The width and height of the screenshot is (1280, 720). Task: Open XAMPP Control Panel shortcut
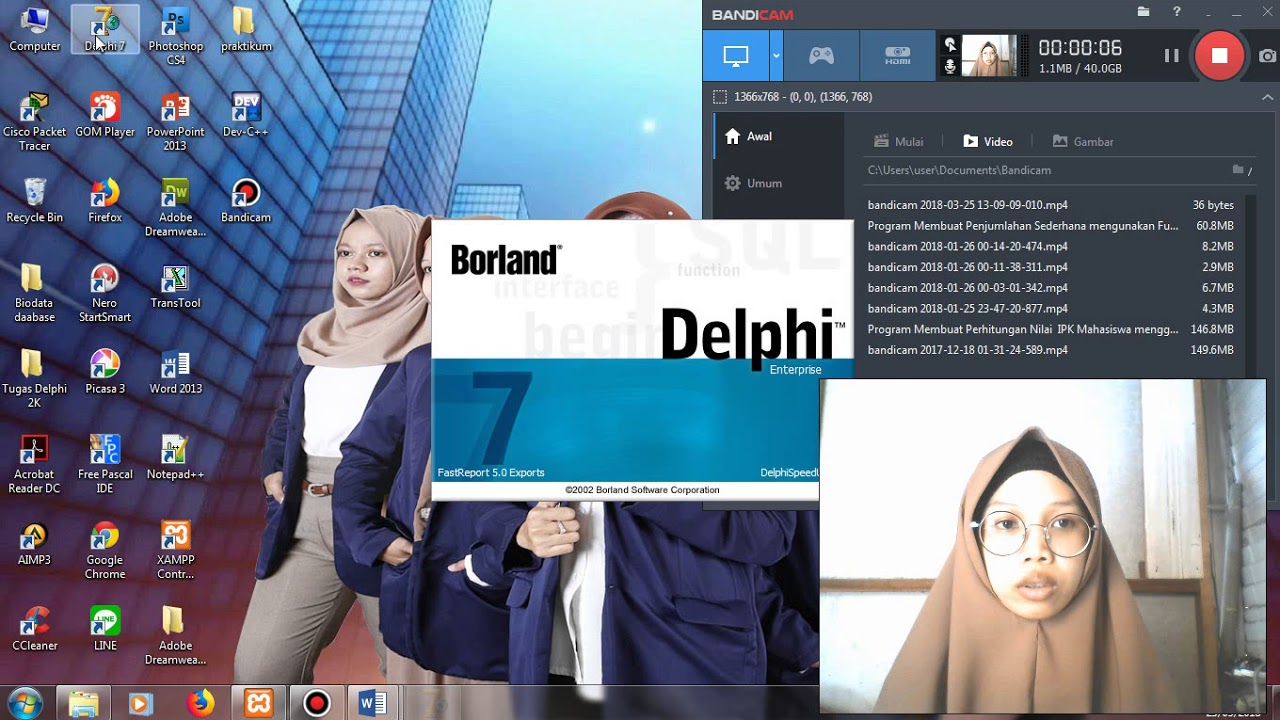pyautogui.click(x=175, y=551)
